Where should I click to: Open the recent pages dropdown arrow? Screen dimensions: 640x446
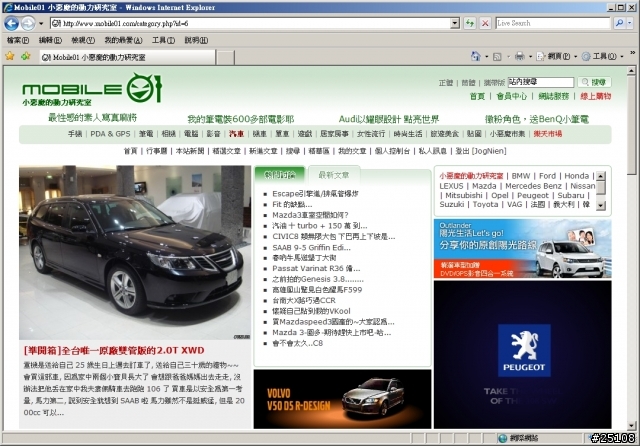click(x=41, y=24)
